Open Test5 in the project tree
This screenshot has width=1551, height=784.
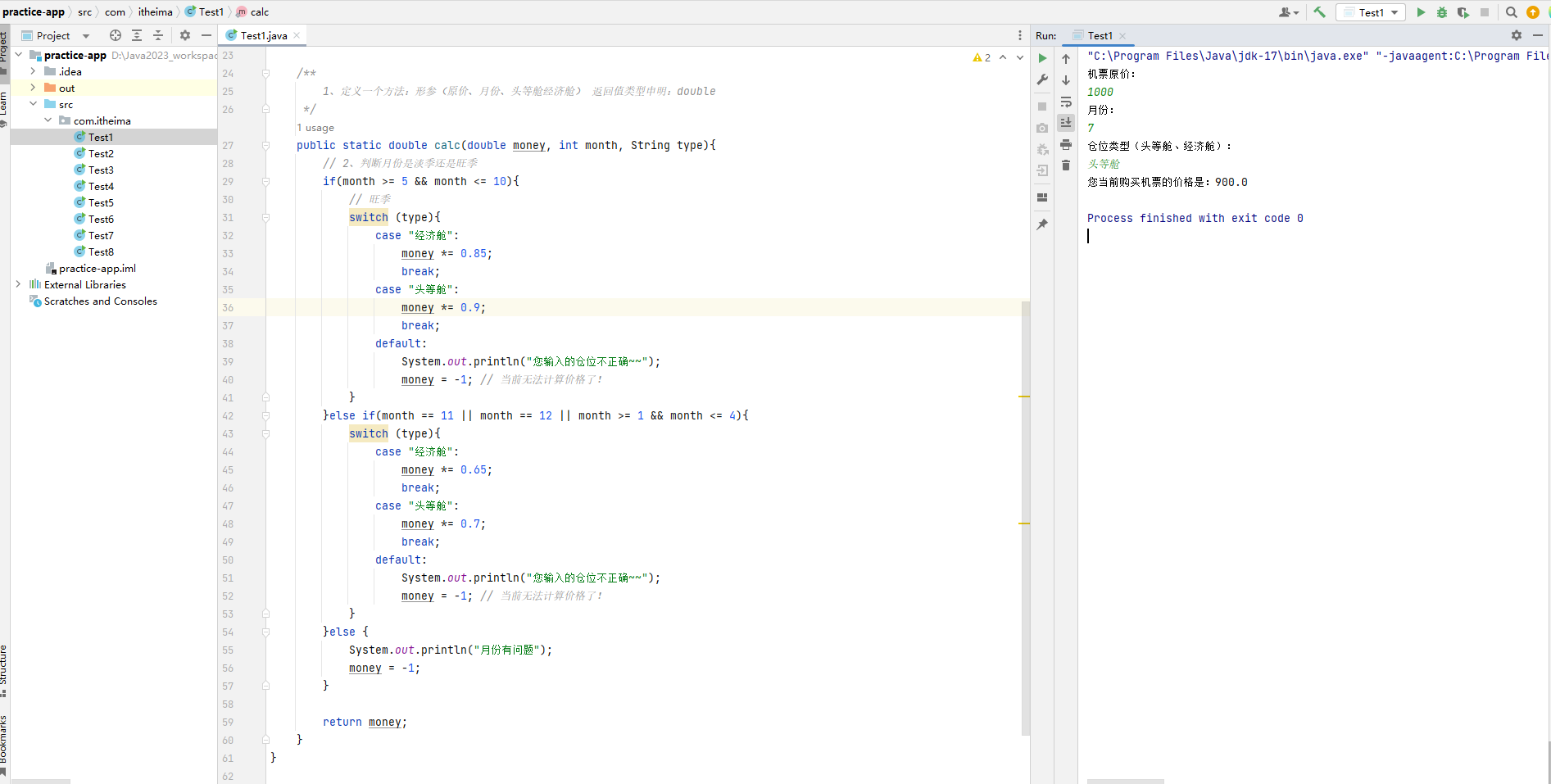[x=101, y=202]
